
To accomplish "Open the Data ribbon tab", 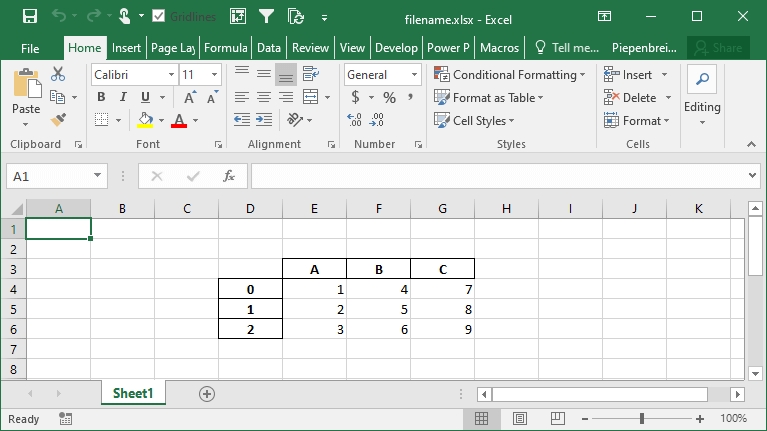I will [268, 47].
